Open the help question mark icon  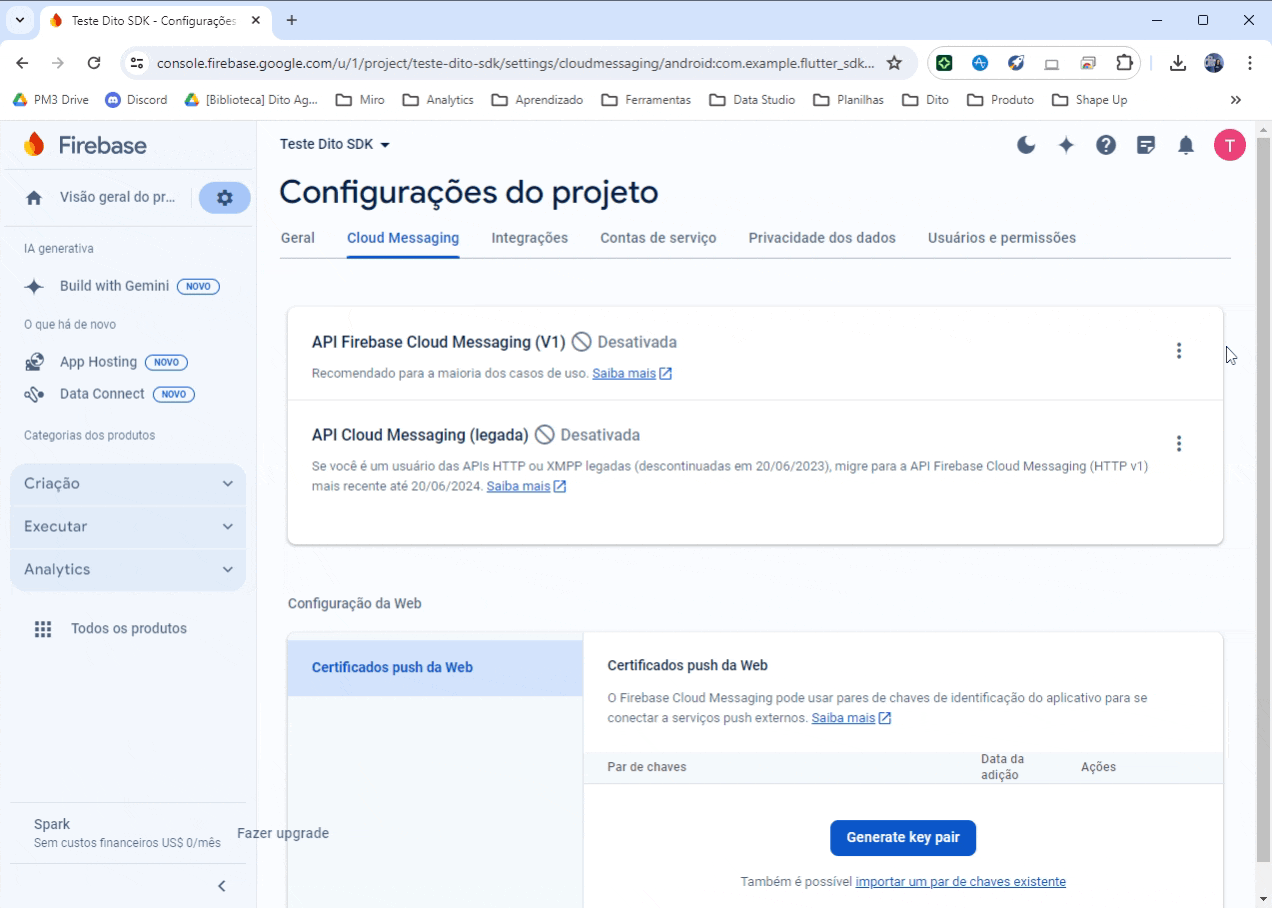click(x=1106, y=145)
